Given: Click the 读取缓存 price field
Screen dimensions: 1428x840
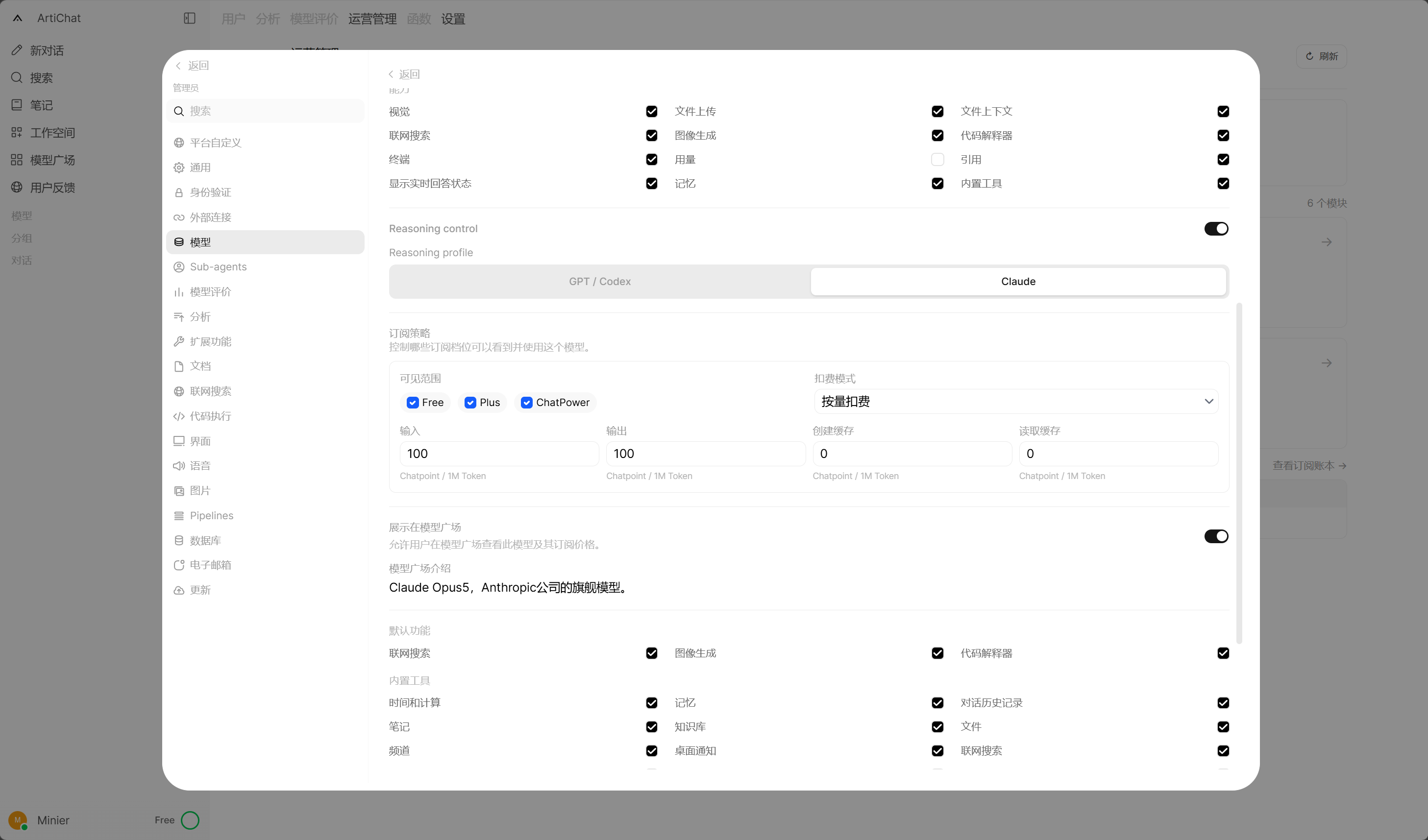Looking at the screenshot, I should pyautogui.click(x=1119, y=454).
